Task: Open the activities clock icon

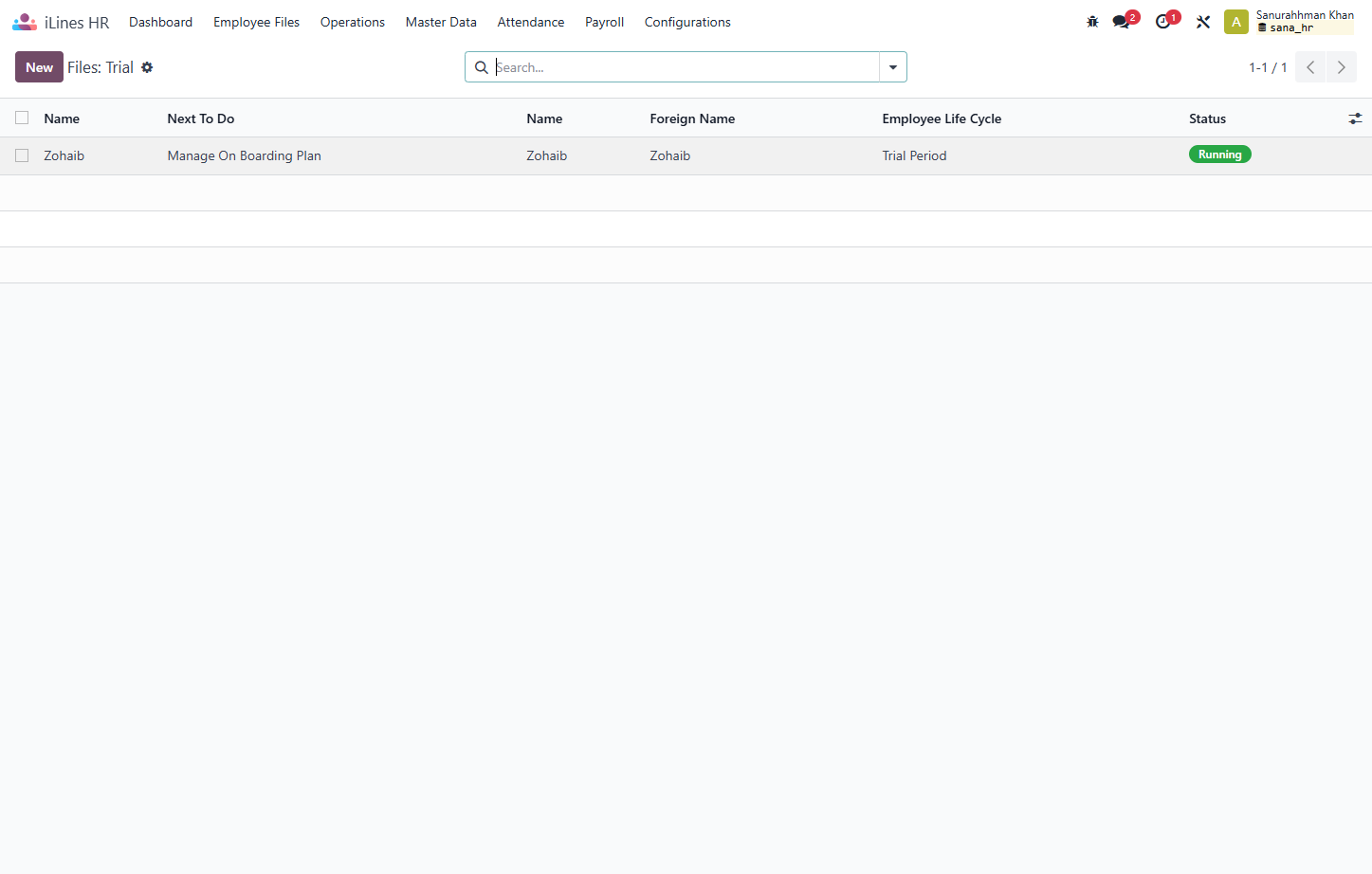Action: point(1163,22)
